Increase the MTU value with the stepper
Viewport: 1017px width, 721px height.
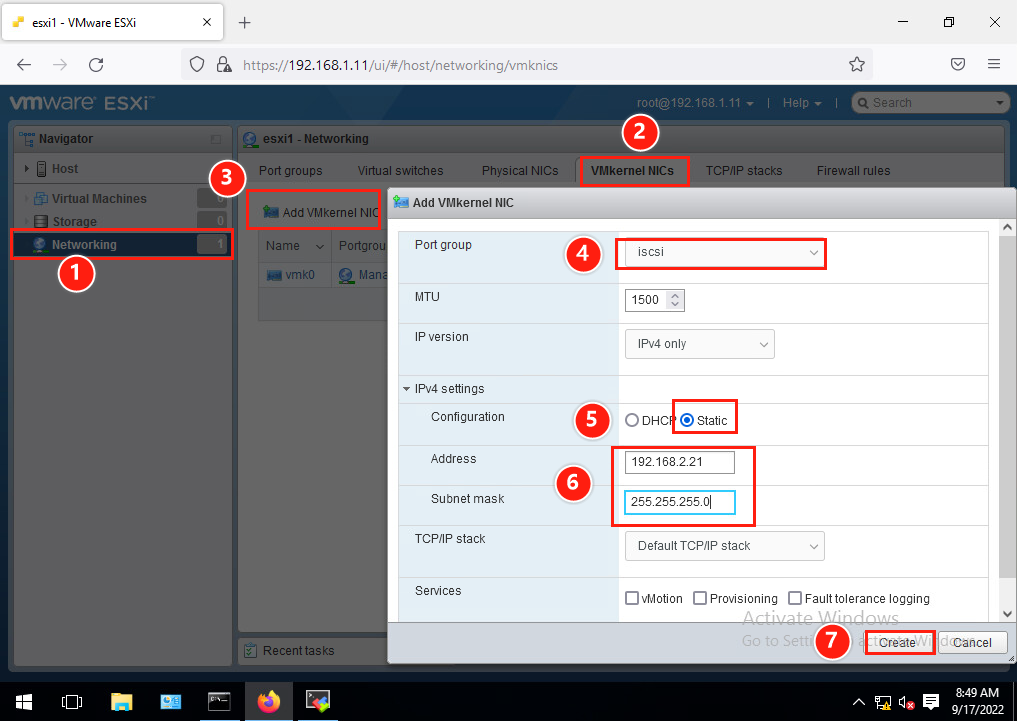(x=676, y=294)
